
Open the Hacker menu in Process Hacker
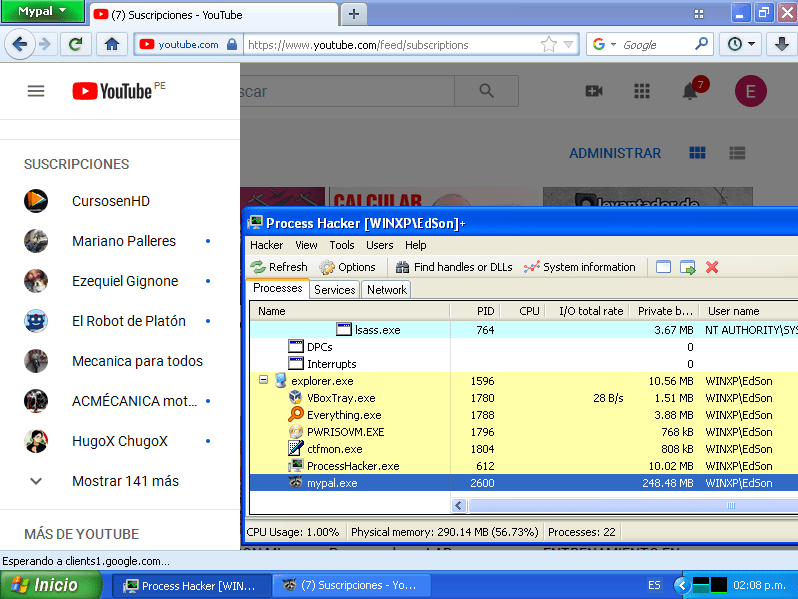pos(266,245)
